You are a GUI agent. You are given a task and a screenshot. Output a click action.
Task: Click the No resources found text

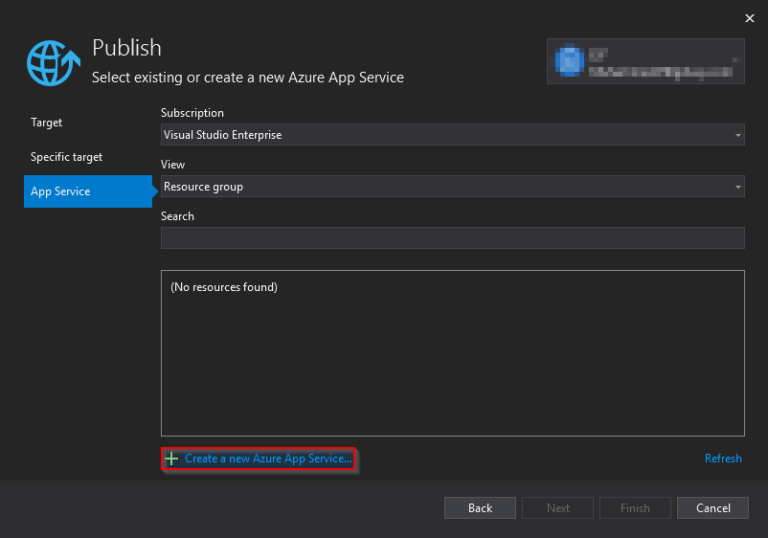coord(224,288)
